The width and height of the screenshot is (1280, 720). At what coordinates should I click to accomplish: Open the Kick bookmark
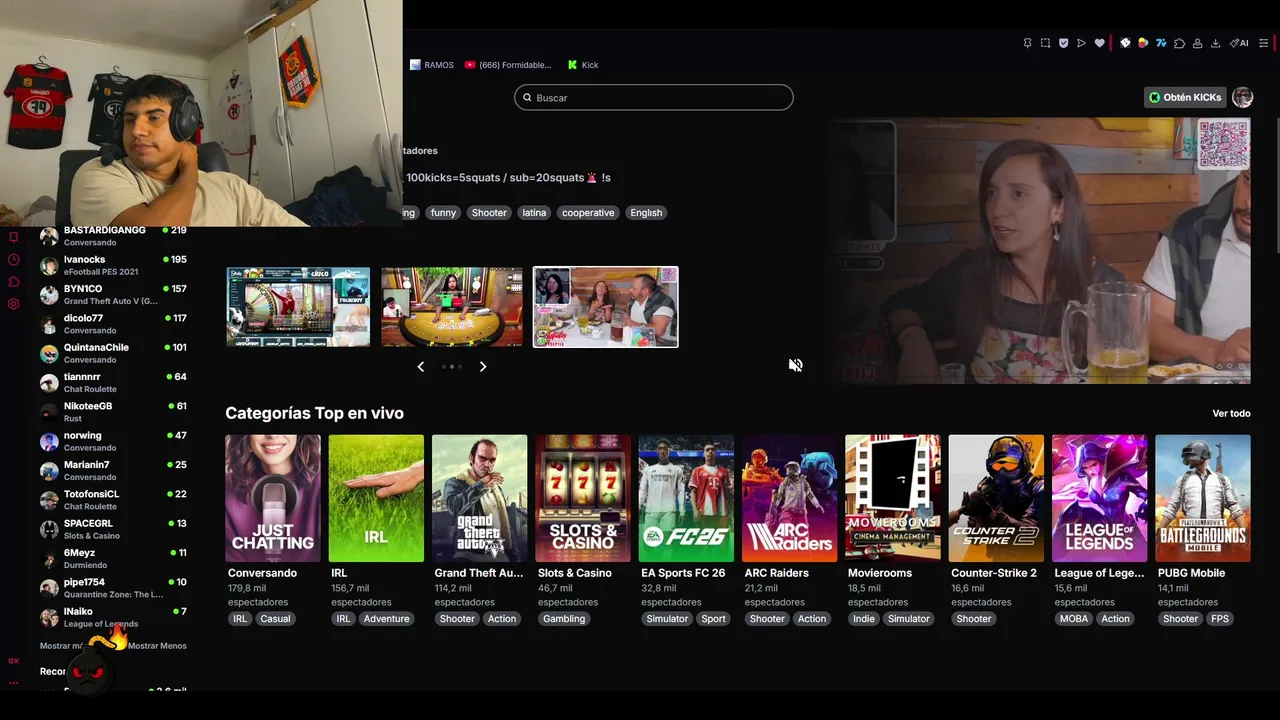point(583,65)
